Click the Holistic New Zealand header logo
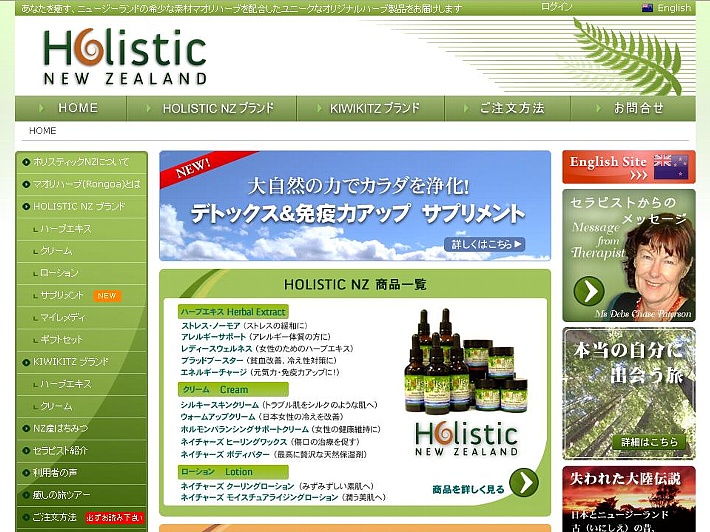The height and width of the screenshot is (532, 710). tap(125, 57)
